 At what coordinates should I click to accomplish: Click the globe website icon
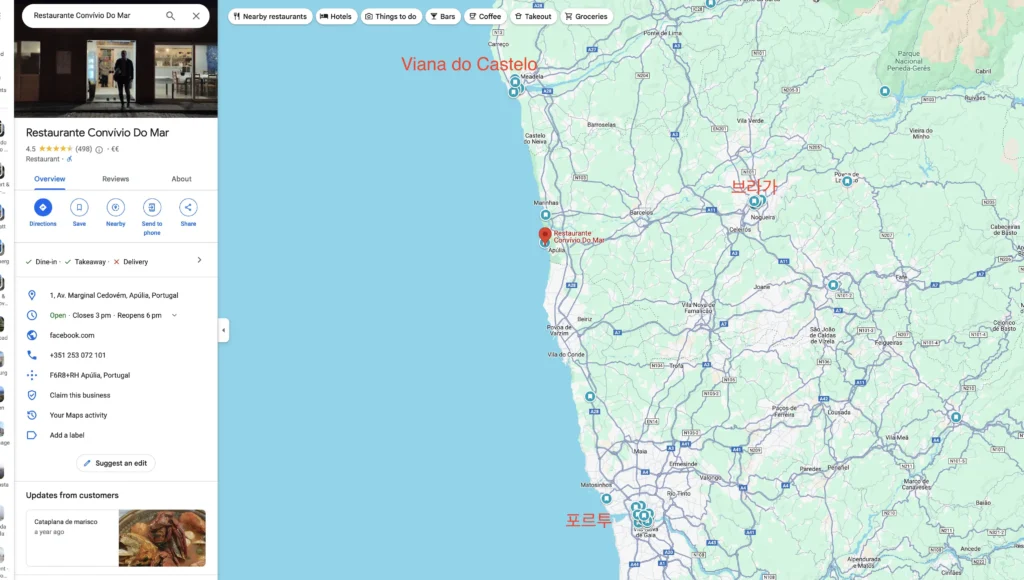[31, 335]
